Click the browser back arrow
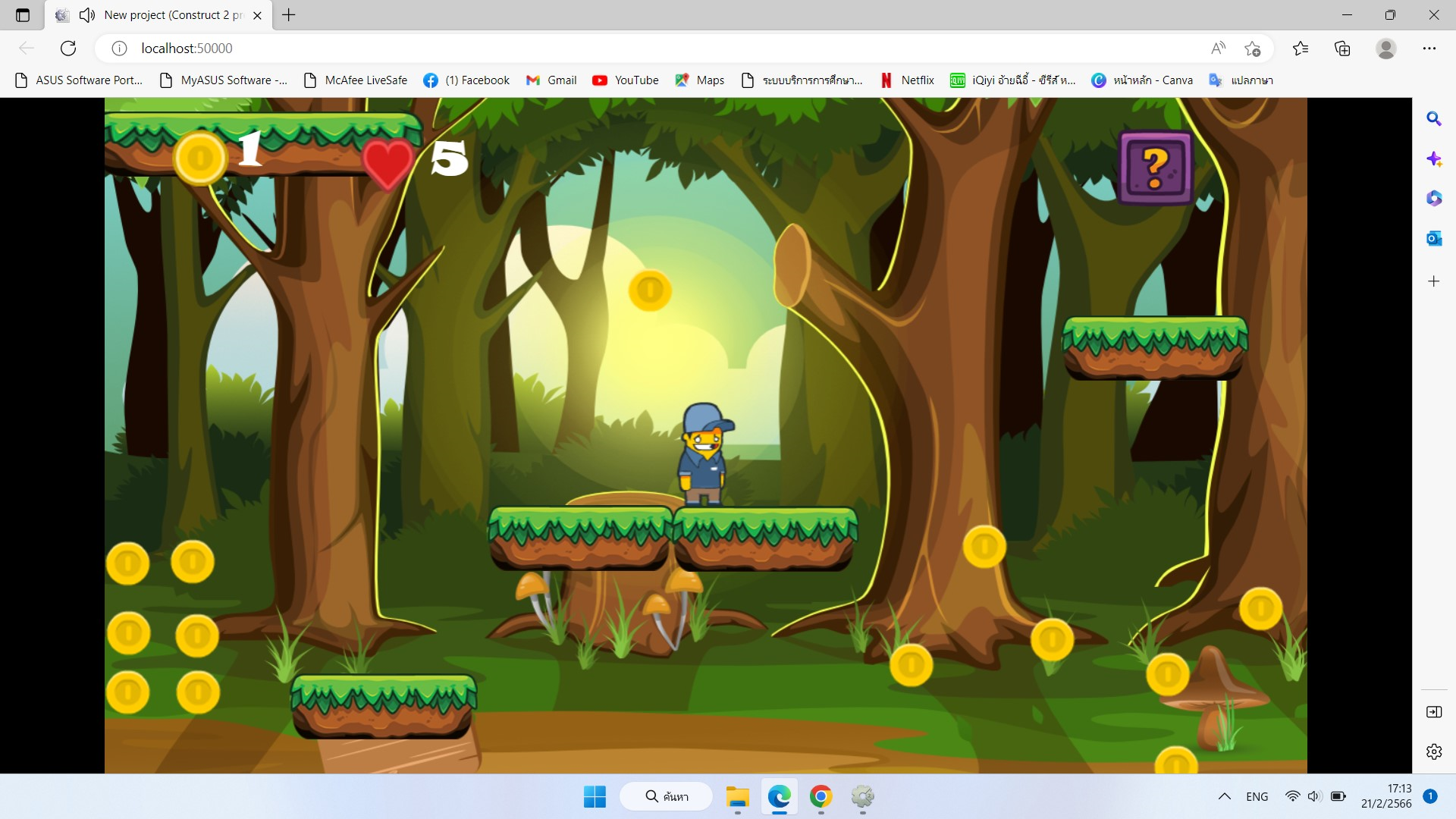 pyautogui.click(x=27, y=49)
